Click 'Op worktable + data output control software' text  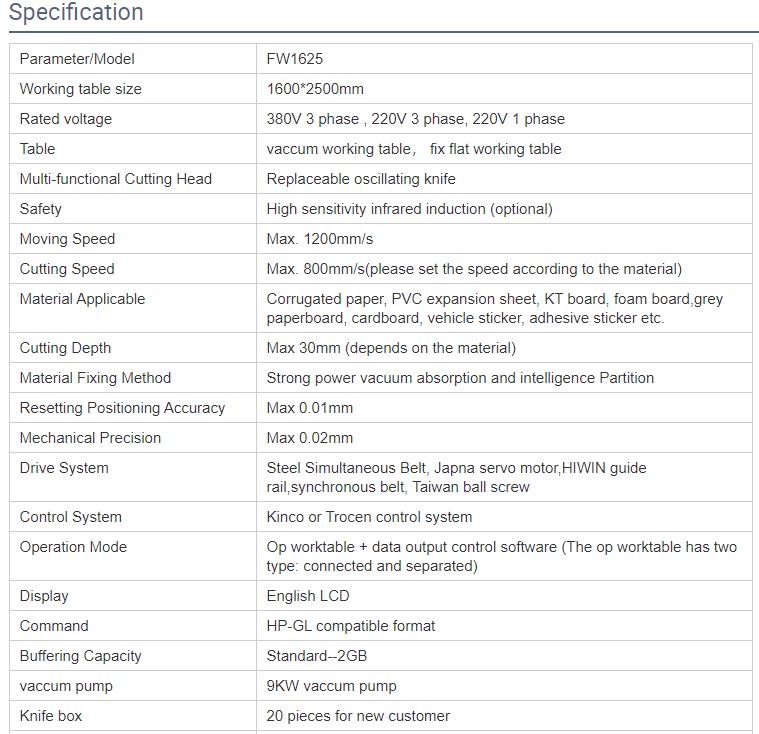pos(411,547)
